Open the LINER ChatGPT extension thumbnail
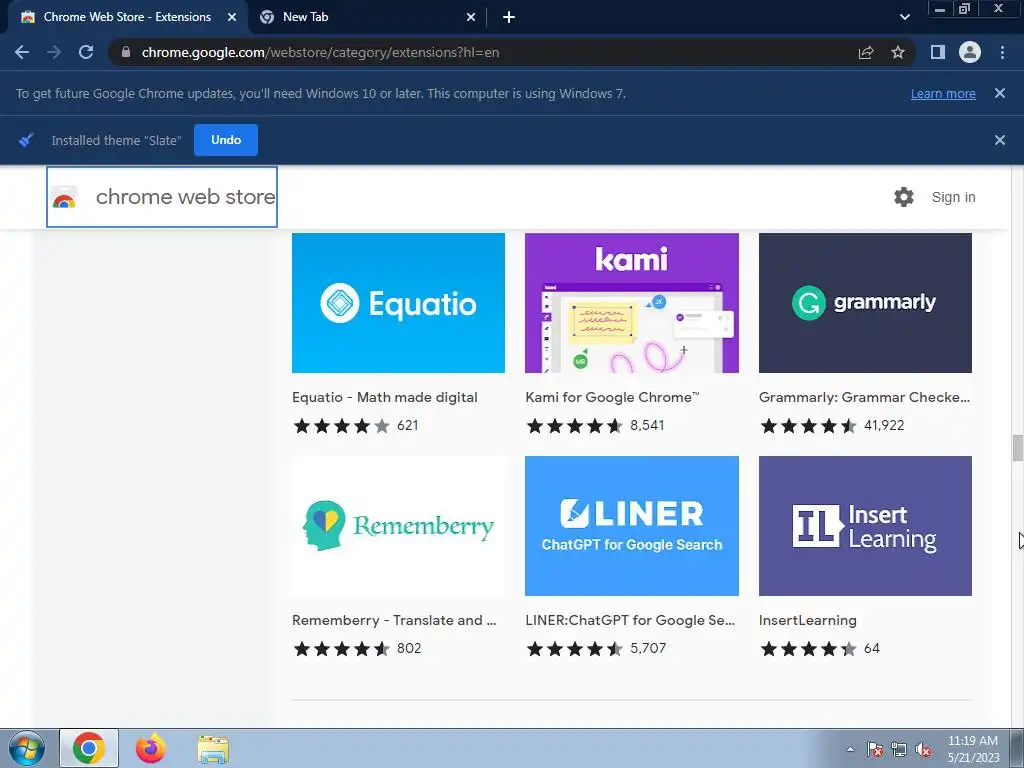Viewport: 1024px width, 768px height. coord(632,526)
